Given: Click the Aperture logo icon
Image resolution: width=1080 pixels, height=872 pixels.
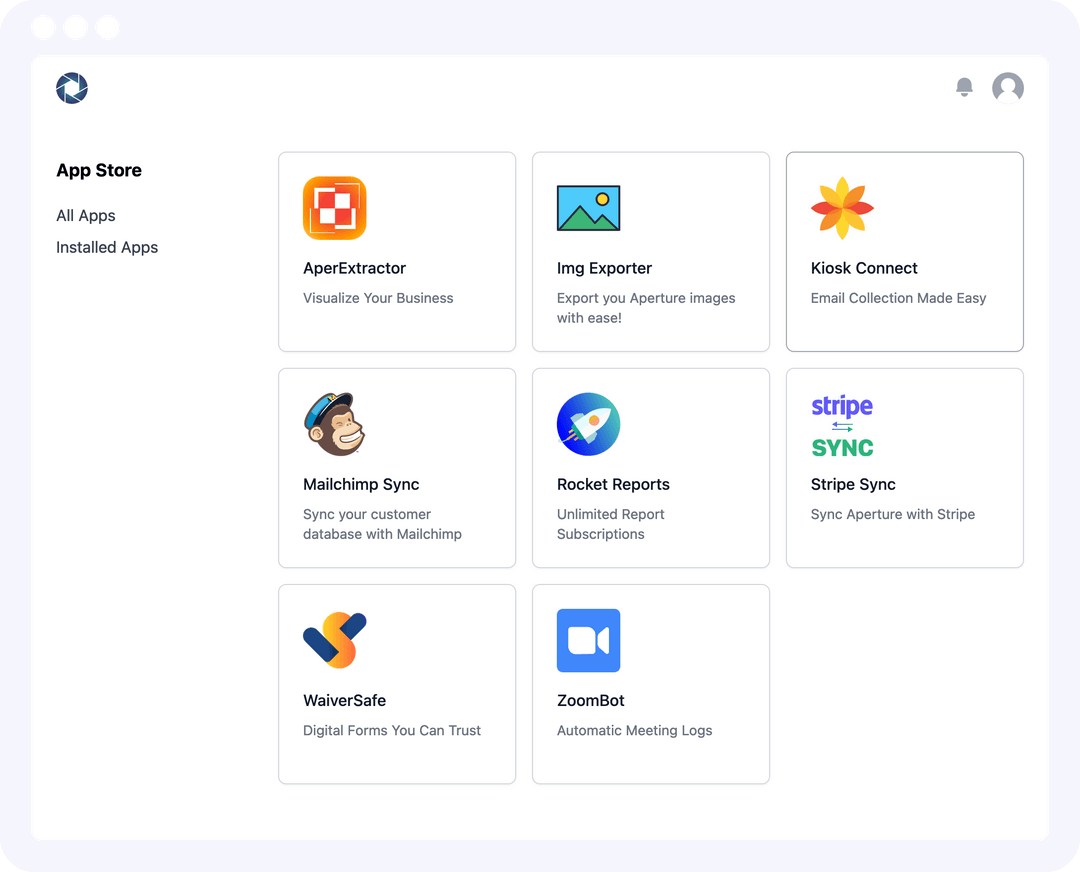Looking at the screenshot, I should pos(72,88).
